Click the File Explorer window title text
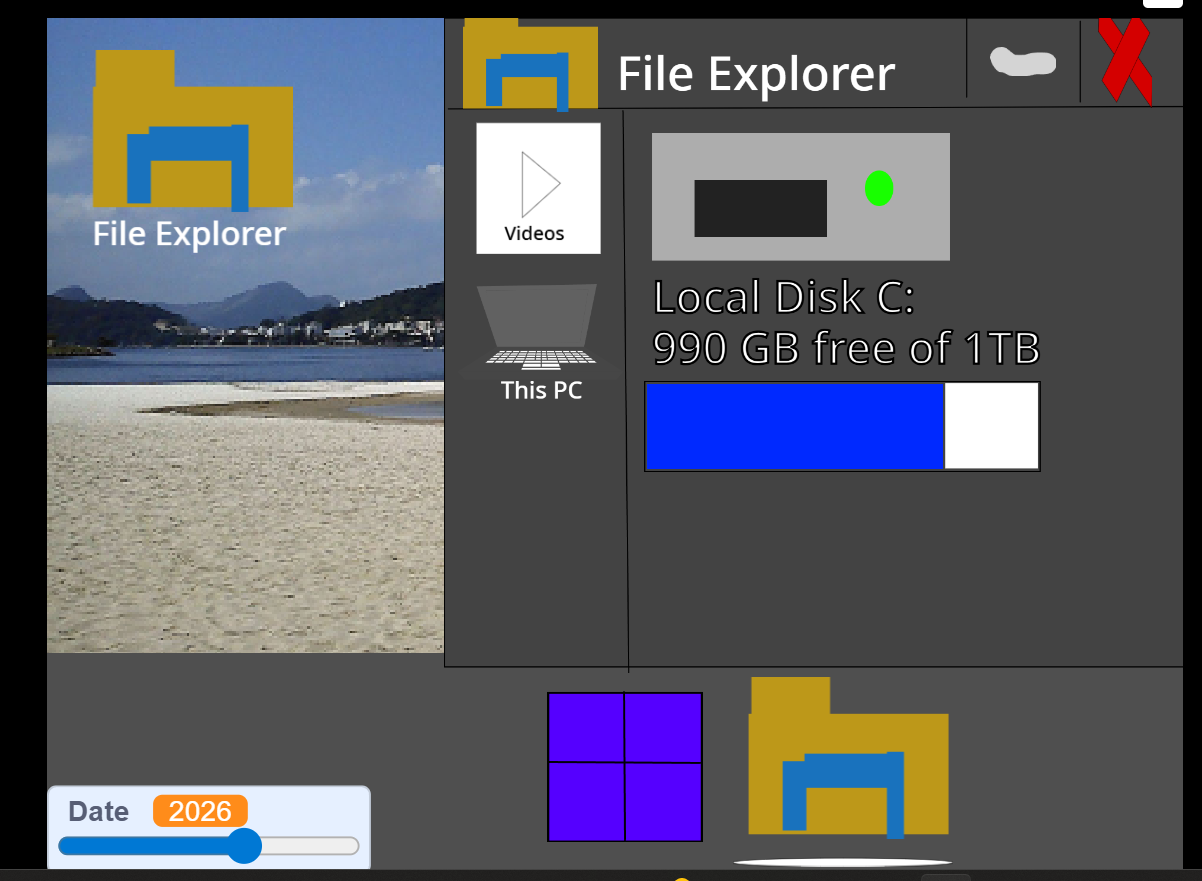 [756, 75]
